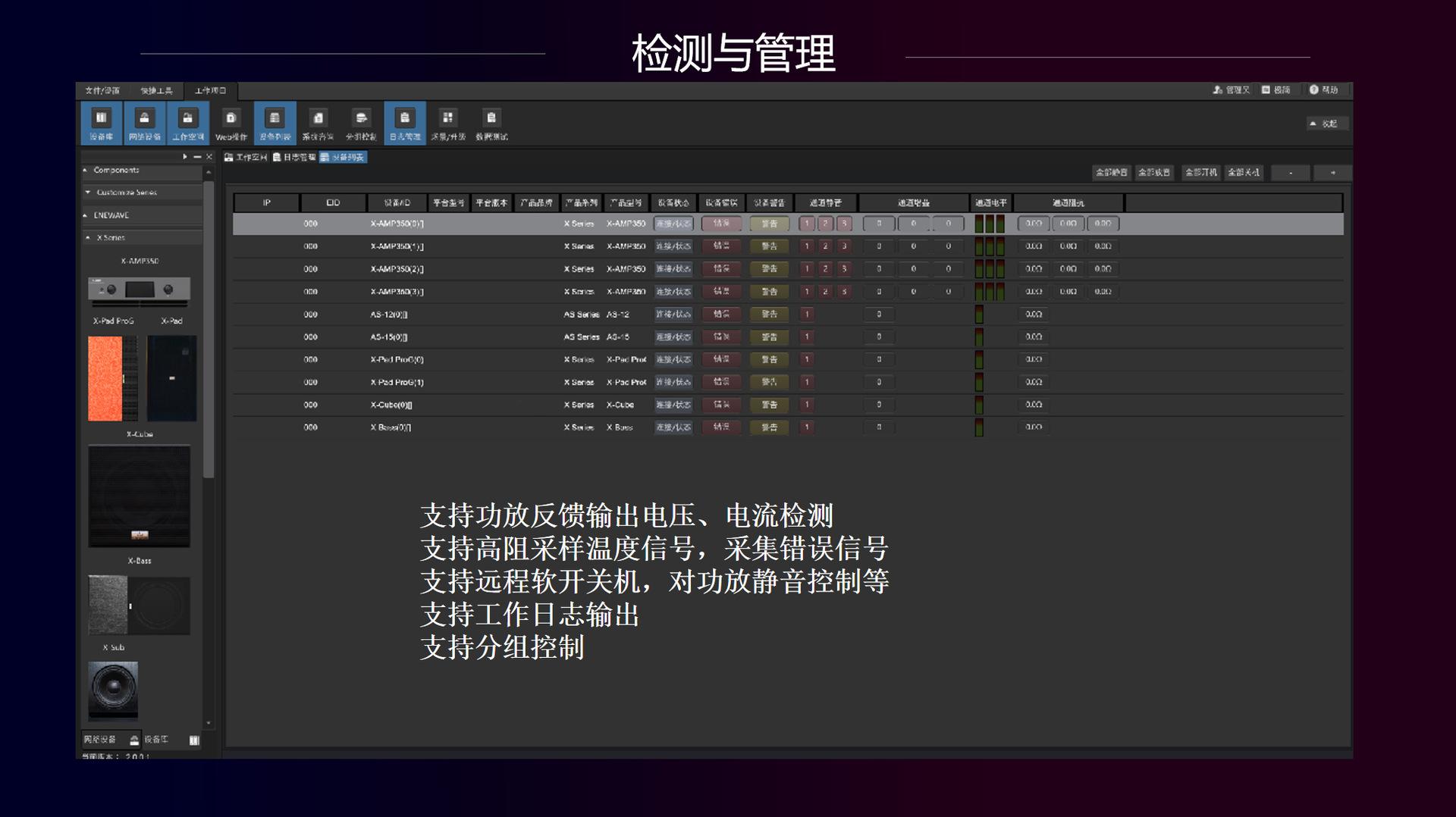Select the 网络设备 toolbar icon
The height and width of the screenshot is (817, 1456).
click(144, 122)
